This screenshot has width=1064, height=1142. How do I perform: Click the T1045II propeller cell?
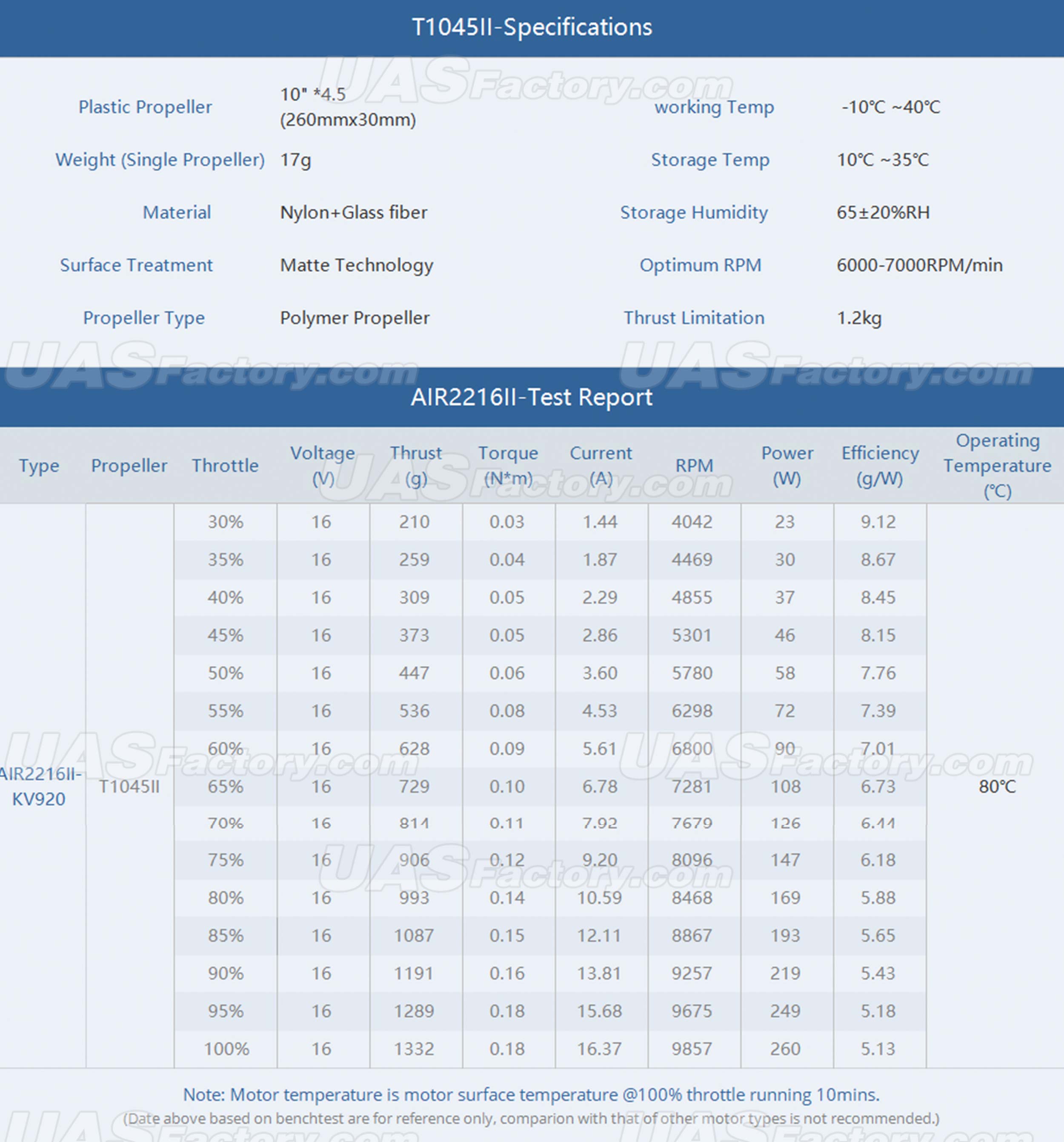click(x=129, y=787)
